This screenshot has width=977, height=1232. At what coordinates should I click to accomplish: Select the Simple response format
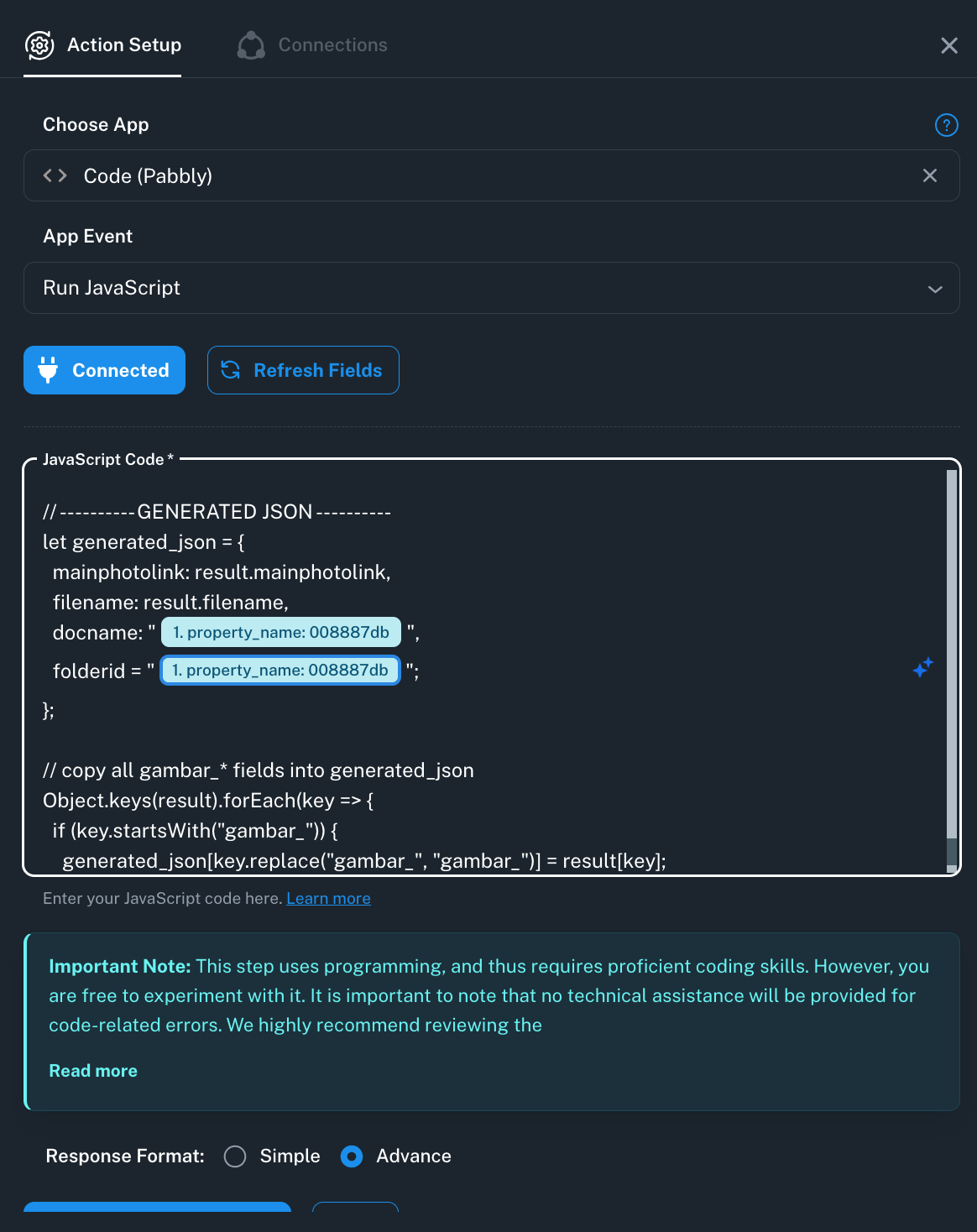235,1156
